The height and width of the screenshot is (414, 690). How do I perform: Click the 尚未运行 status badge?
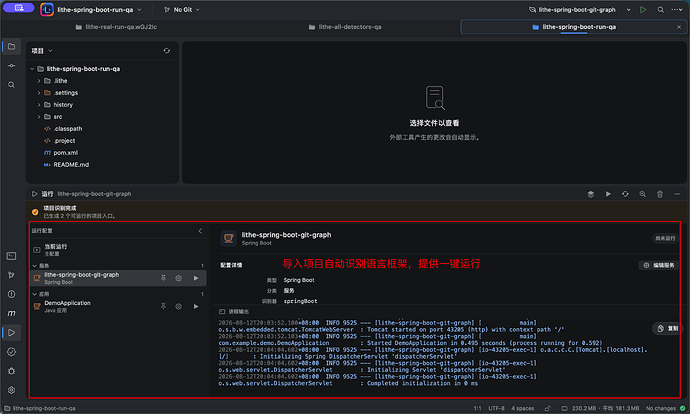[664, 238]
